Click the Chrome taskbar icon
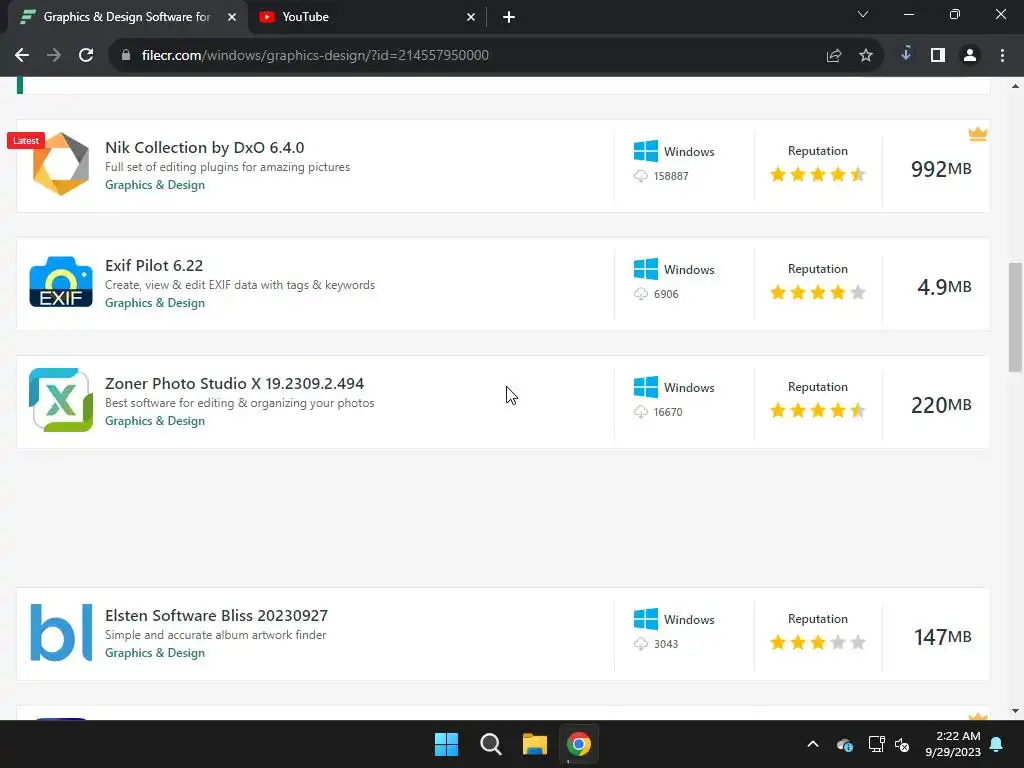 point(579,744)
